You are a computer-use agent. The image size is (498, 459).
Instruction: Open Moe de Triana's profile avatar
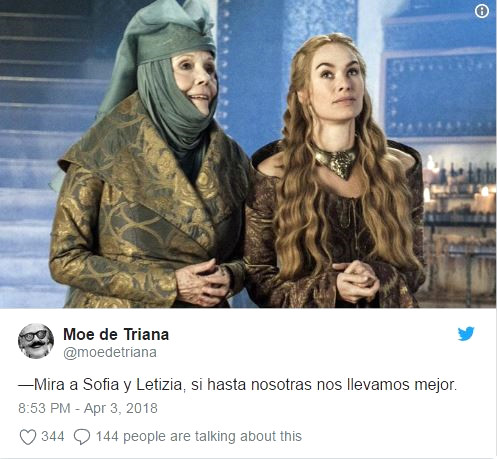pyautogui.click(x=36, y=341)
